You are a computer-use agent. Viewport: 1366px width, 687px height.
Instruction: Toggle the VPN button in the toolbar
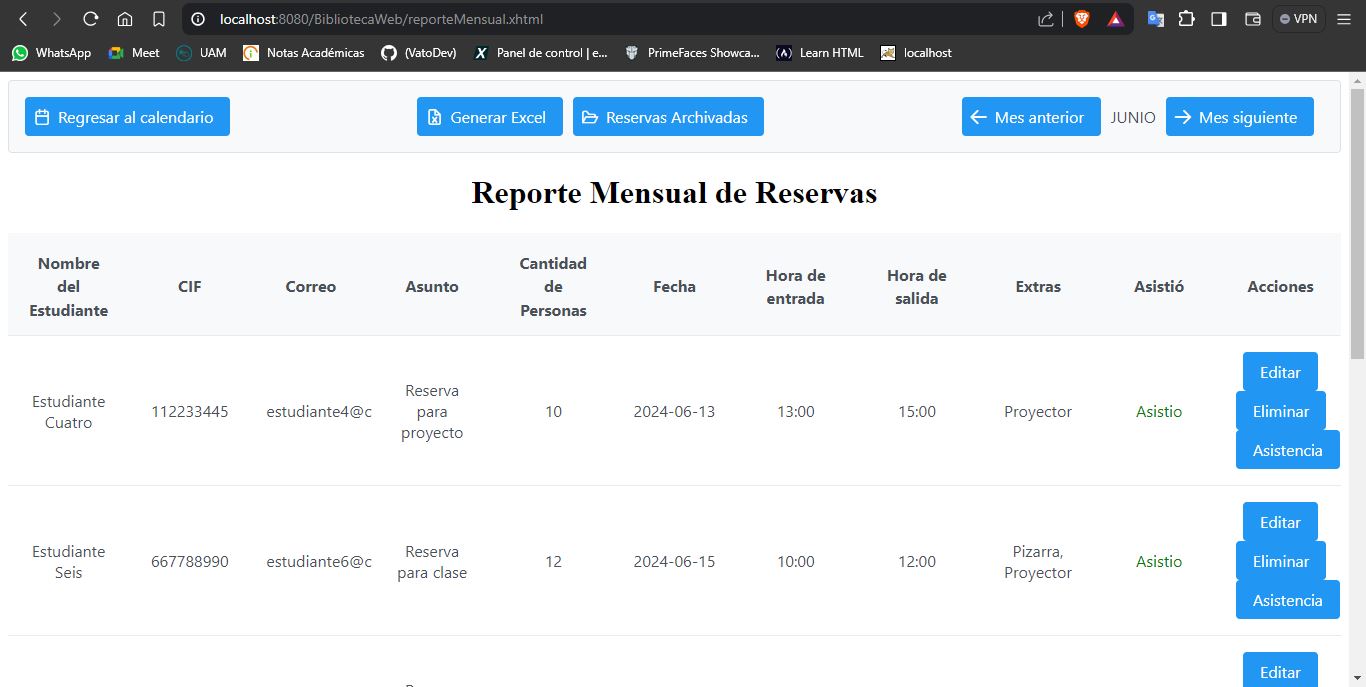[1297, 18]
